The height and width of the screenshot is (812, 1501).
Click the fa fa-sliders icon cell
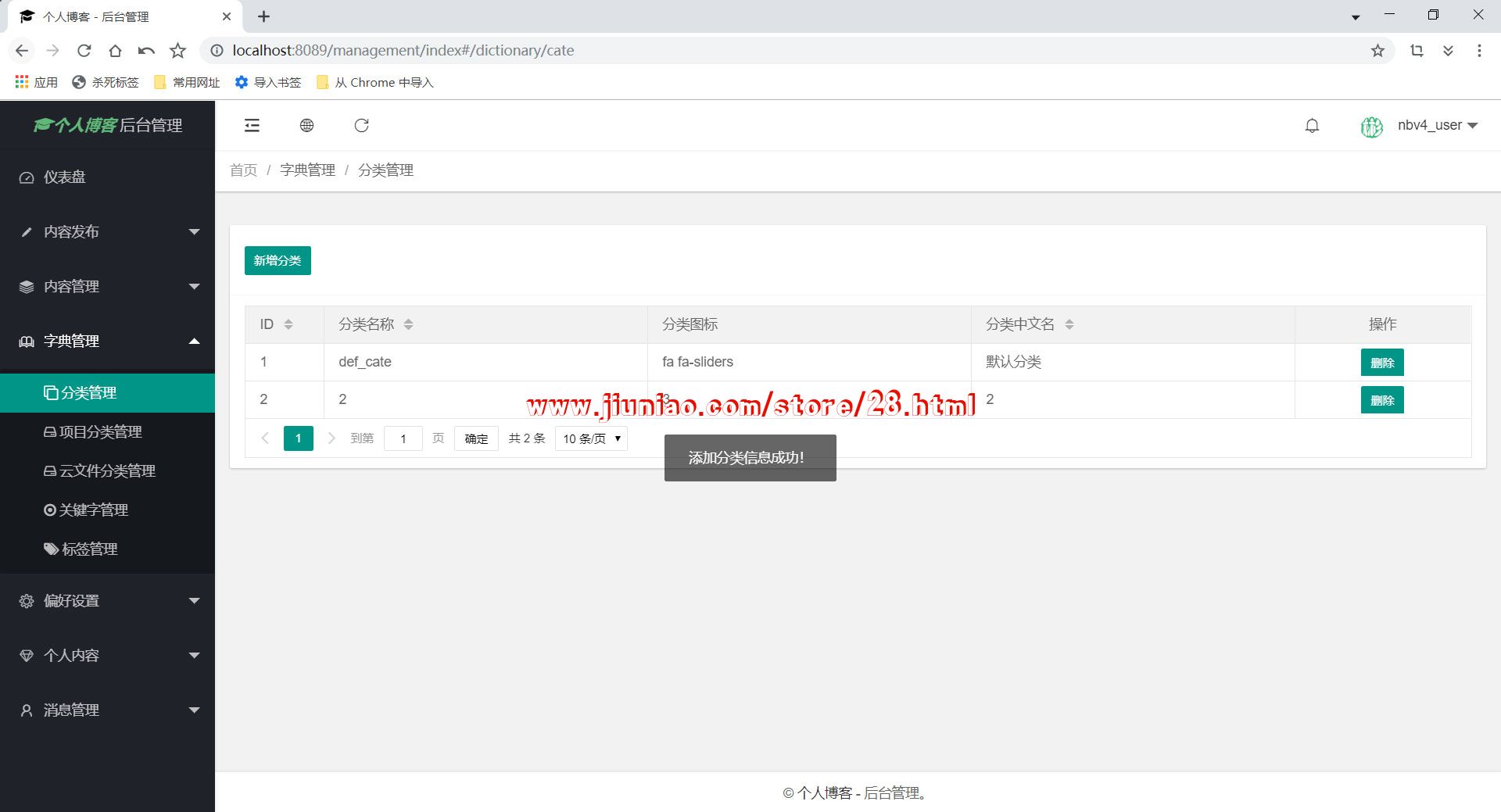[809, 362]
